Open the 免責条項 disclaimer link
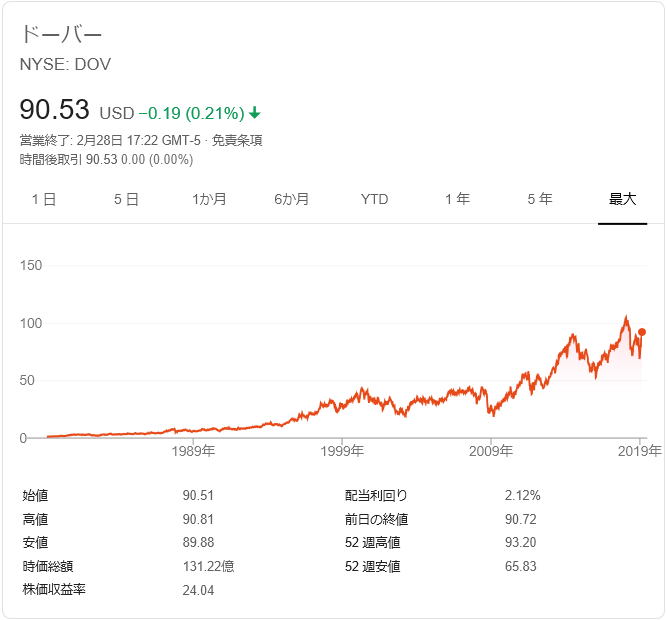The width and height of the screenshot is (667, 620). tap(237, 140)
